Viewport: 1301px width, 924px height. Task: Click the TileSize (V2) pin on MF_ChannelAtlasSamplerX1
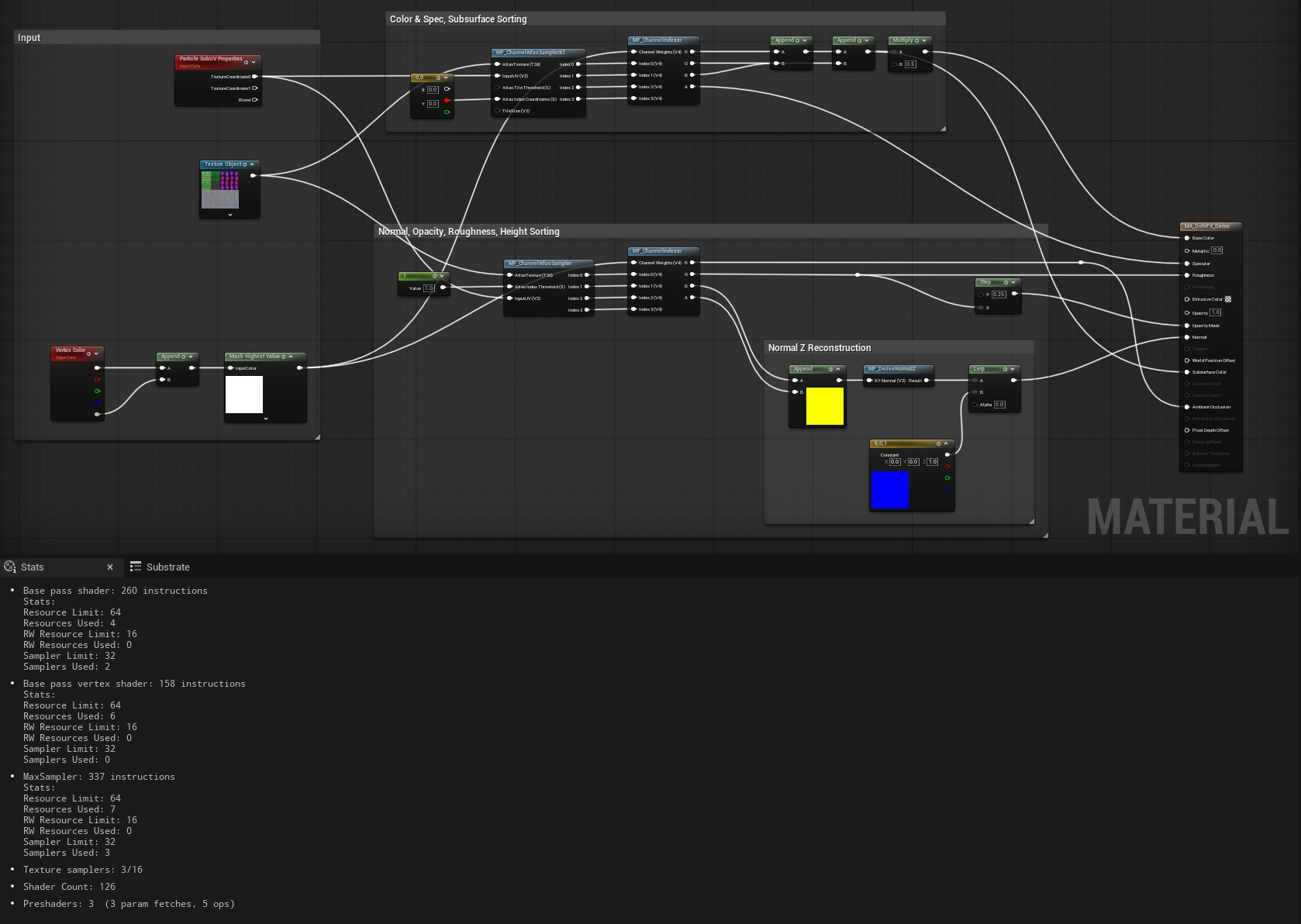point(498,111)
